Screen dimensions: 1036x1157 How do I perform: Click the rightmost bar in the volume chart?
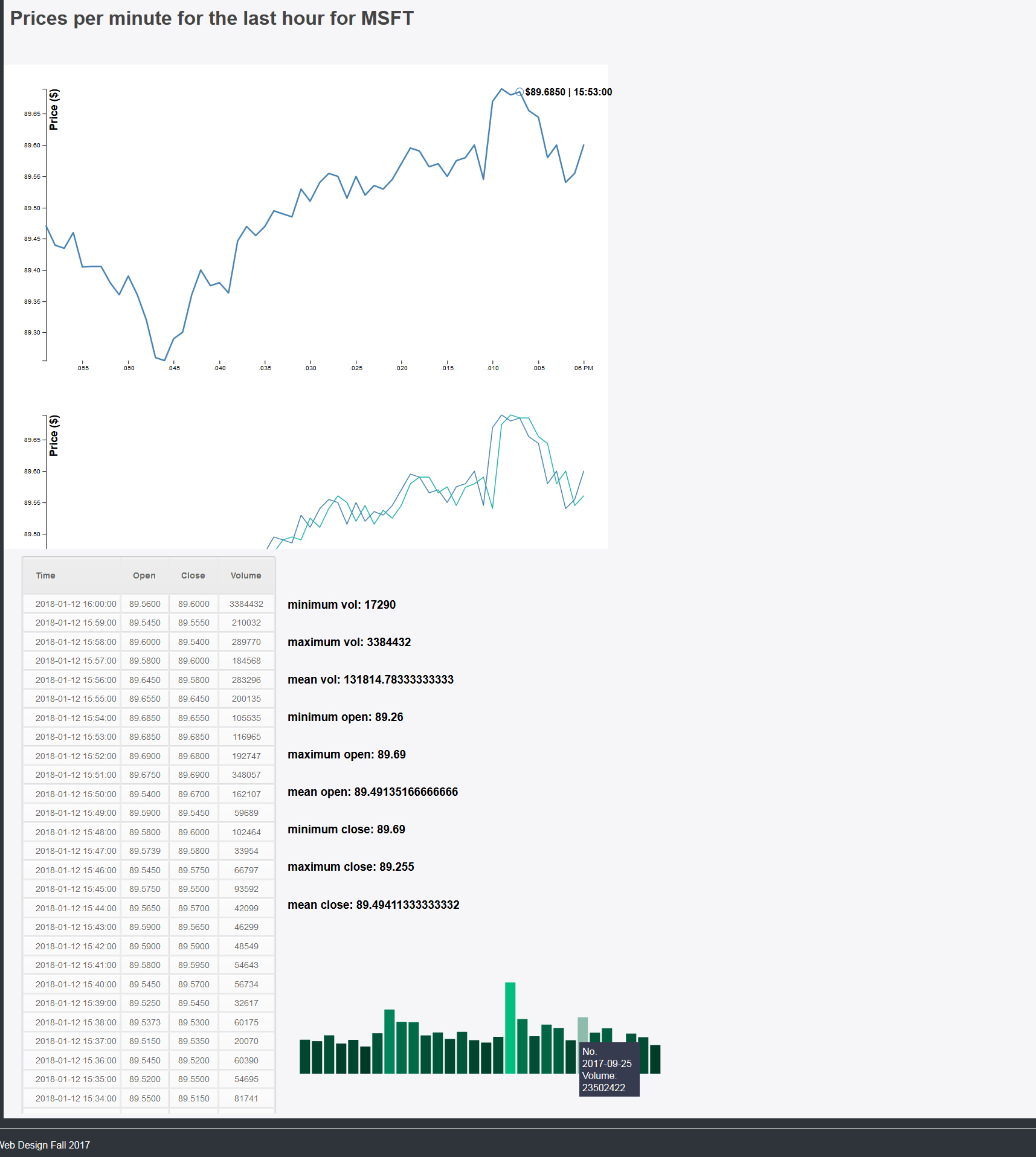[x=655, y=1059]
